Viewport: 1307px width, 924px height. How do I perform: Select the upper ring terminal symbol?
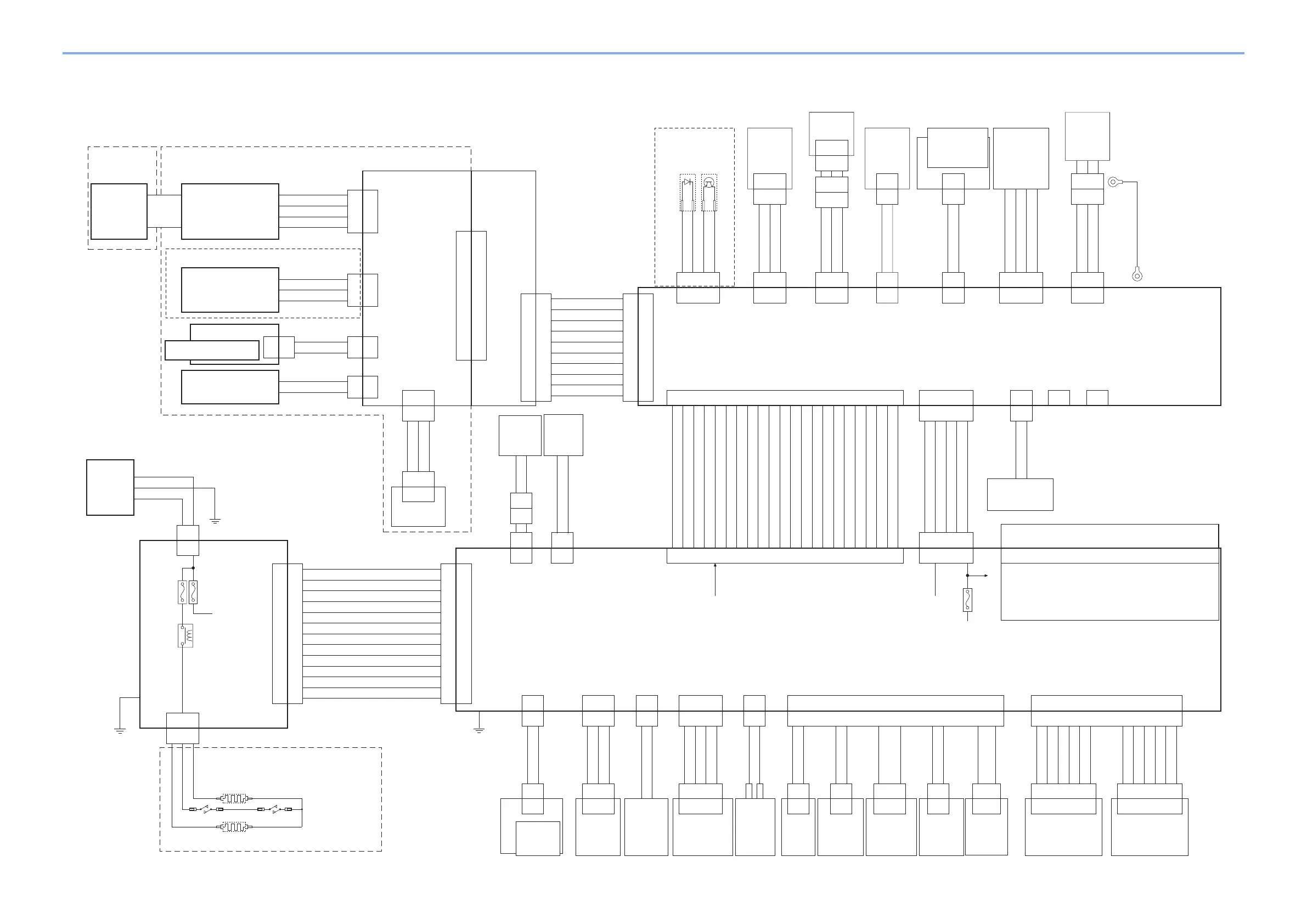[x=1113, y=182]
